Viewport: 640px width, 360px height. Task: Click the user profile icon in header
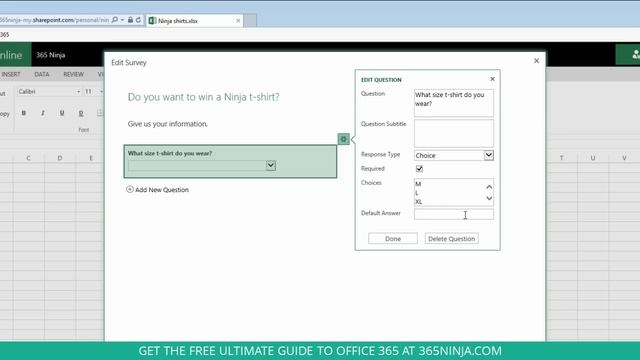point(635,54)
